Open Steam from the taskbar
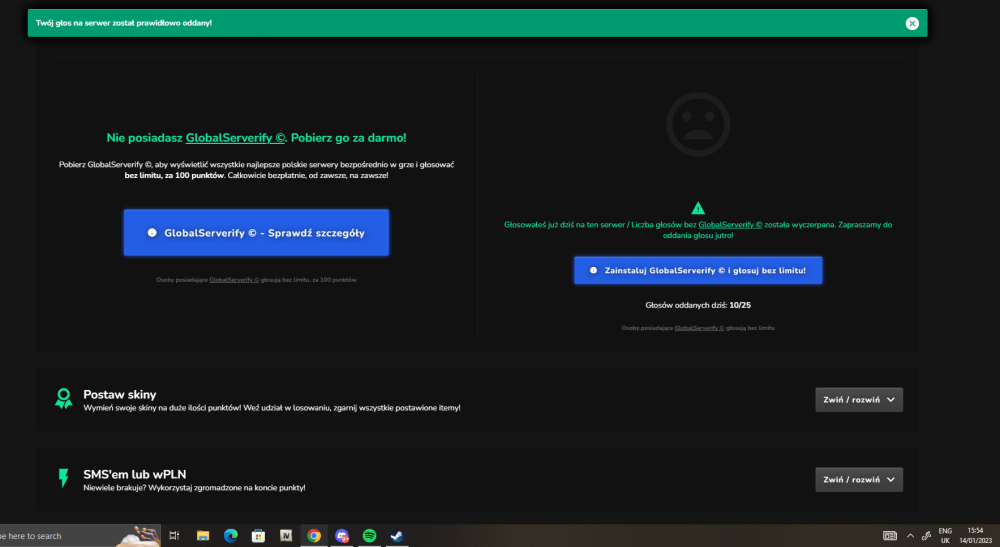This screenshot has height=547, width=1000. click(x=397, y=536)
